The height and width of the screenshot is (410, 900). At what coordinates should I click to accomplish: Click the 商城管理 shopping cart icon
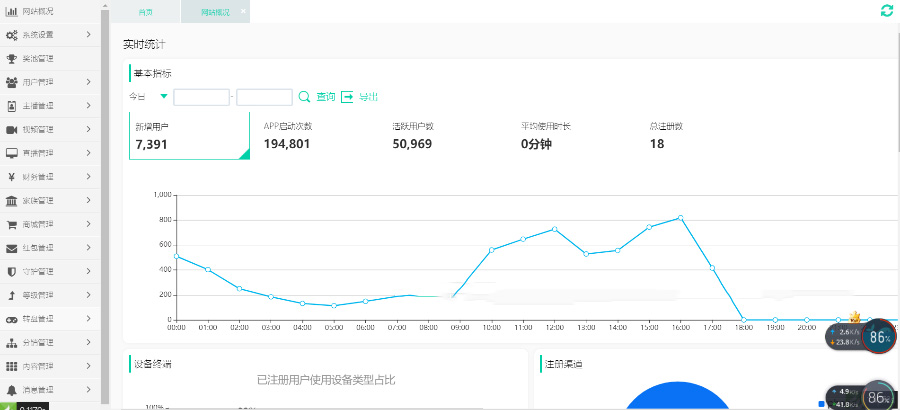click(x=11, y=225)
